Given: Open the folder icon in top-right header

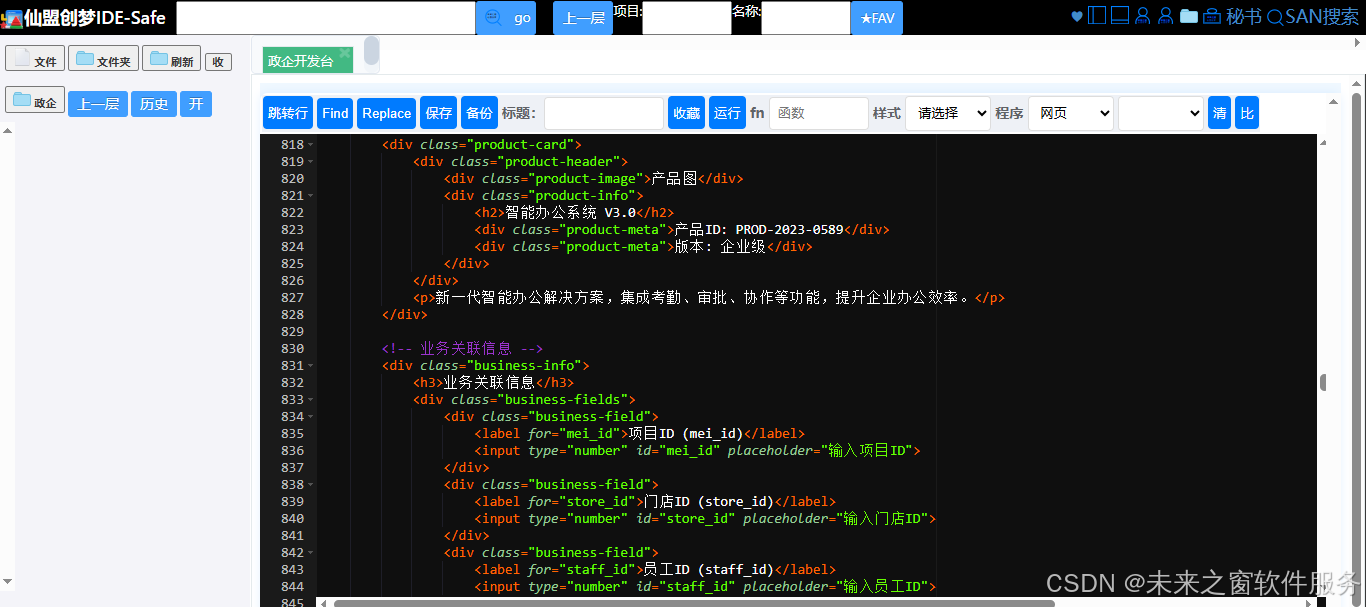Looking at the screenshot, I should (1189, 16).
